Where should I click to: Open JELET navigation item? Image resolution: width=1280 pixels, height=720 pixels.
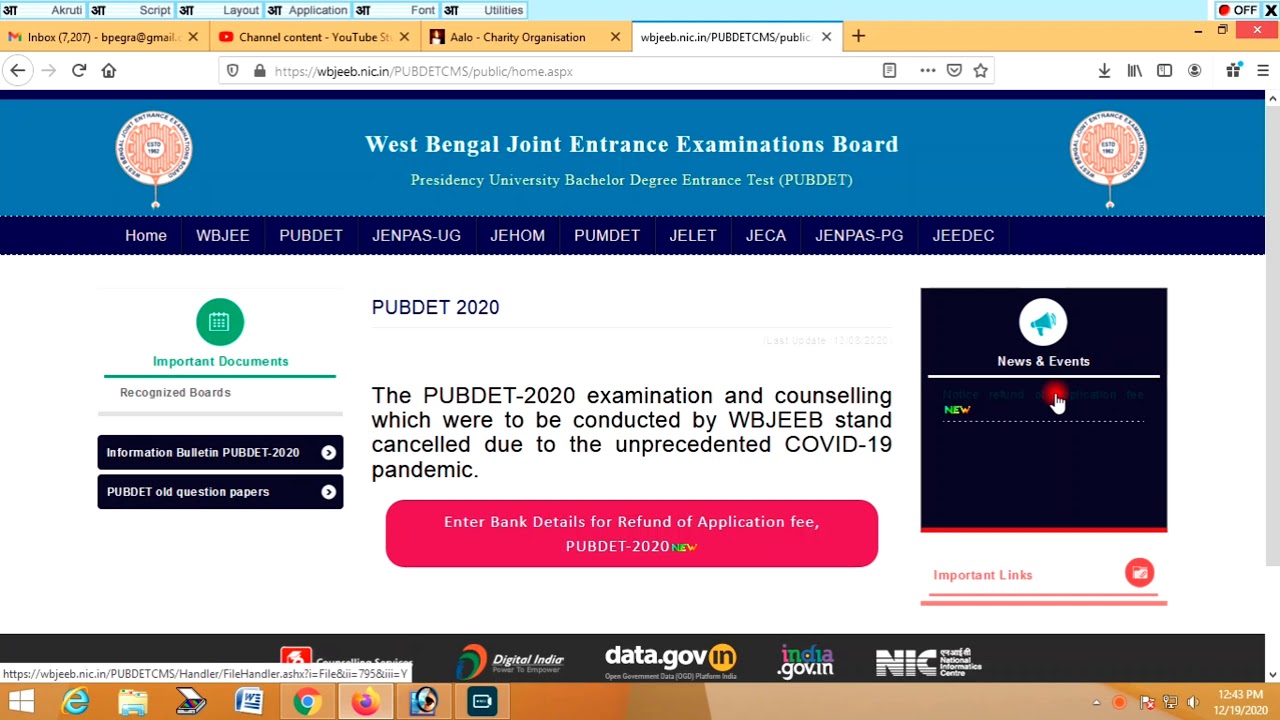693,236
